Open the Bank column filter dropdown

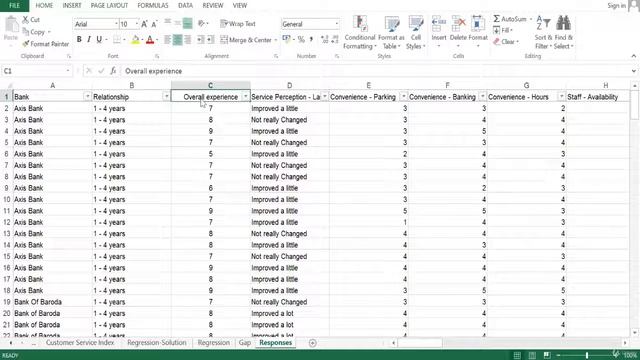pos(87,96)
